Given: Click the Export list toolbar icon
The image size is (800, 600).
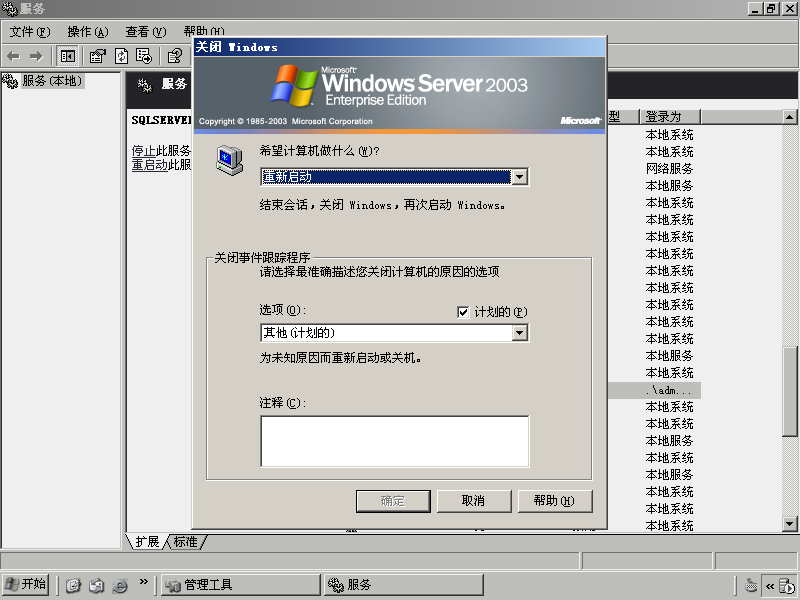Looking at the screenshot, I should (x=144, y=56).
